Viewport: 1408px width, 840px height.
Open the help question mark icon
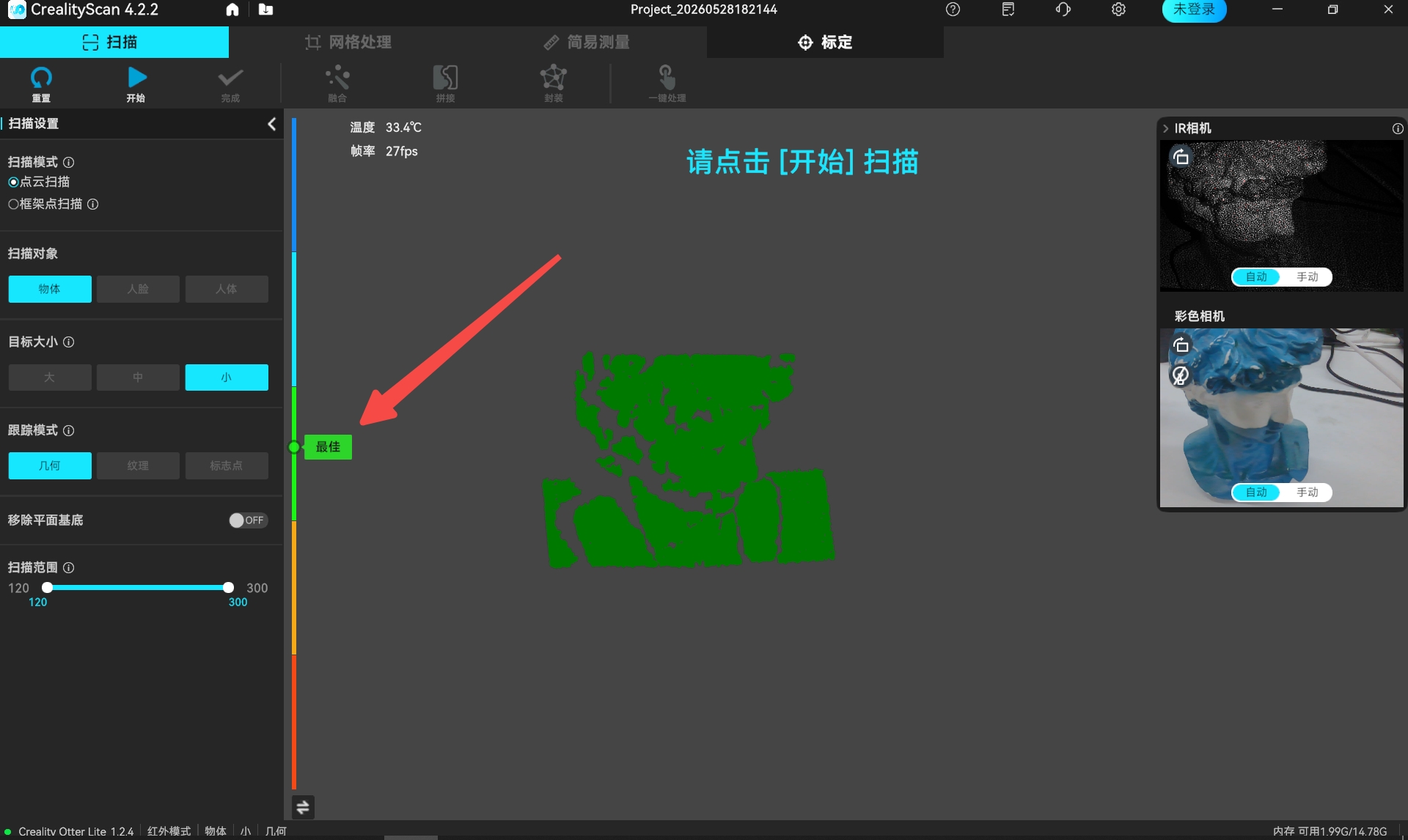(953, 10)
